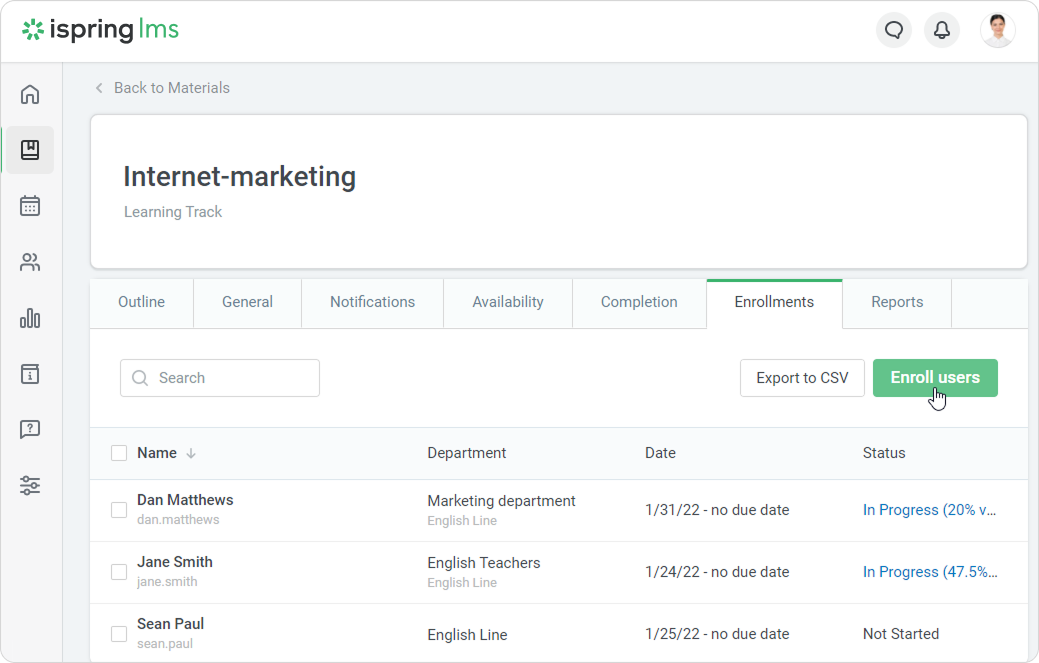Click the Learning Materials book icon
The image size is (1039, 663).
(x=30, y=150)
